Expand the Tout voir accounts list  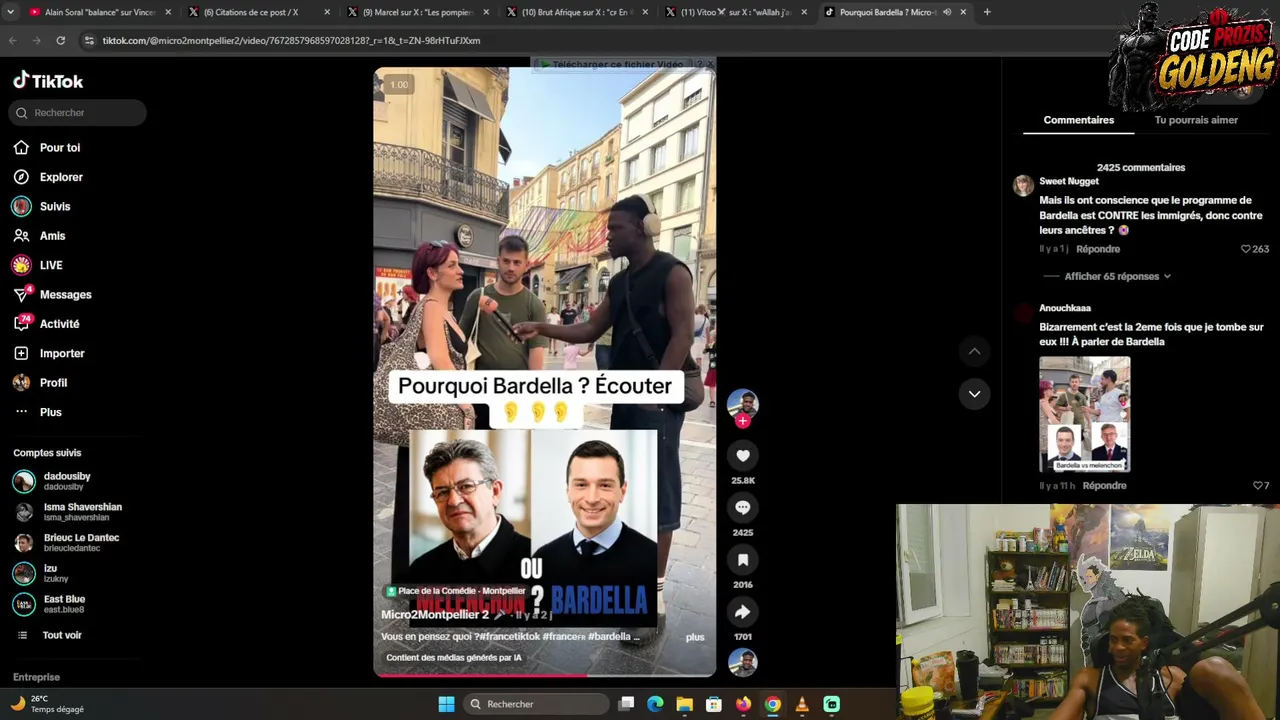click(x=62, y=635)
